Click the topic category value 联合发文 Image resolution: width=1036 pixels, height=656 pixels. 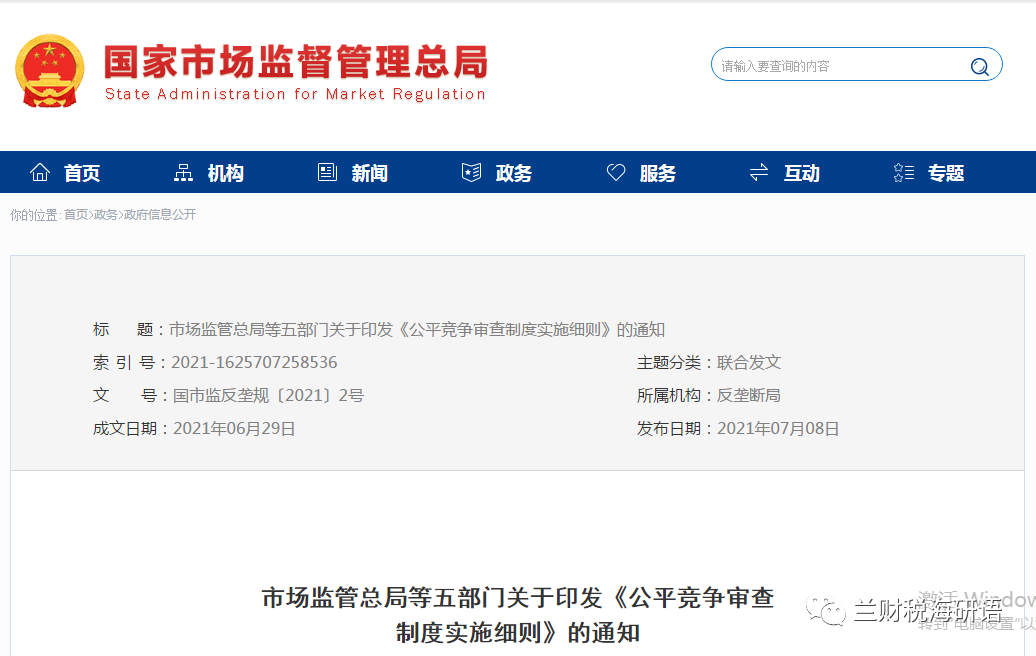[749, 363]
